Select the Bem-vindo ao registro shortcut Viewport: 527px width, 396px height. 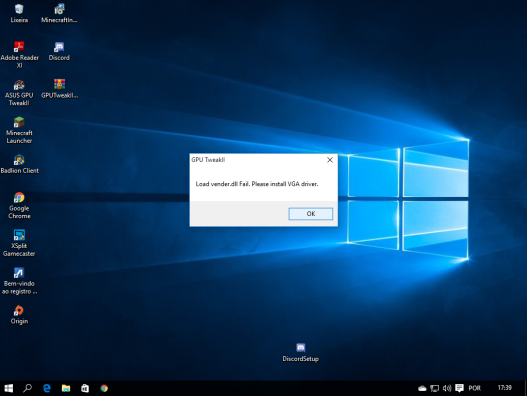coord(19,281)
